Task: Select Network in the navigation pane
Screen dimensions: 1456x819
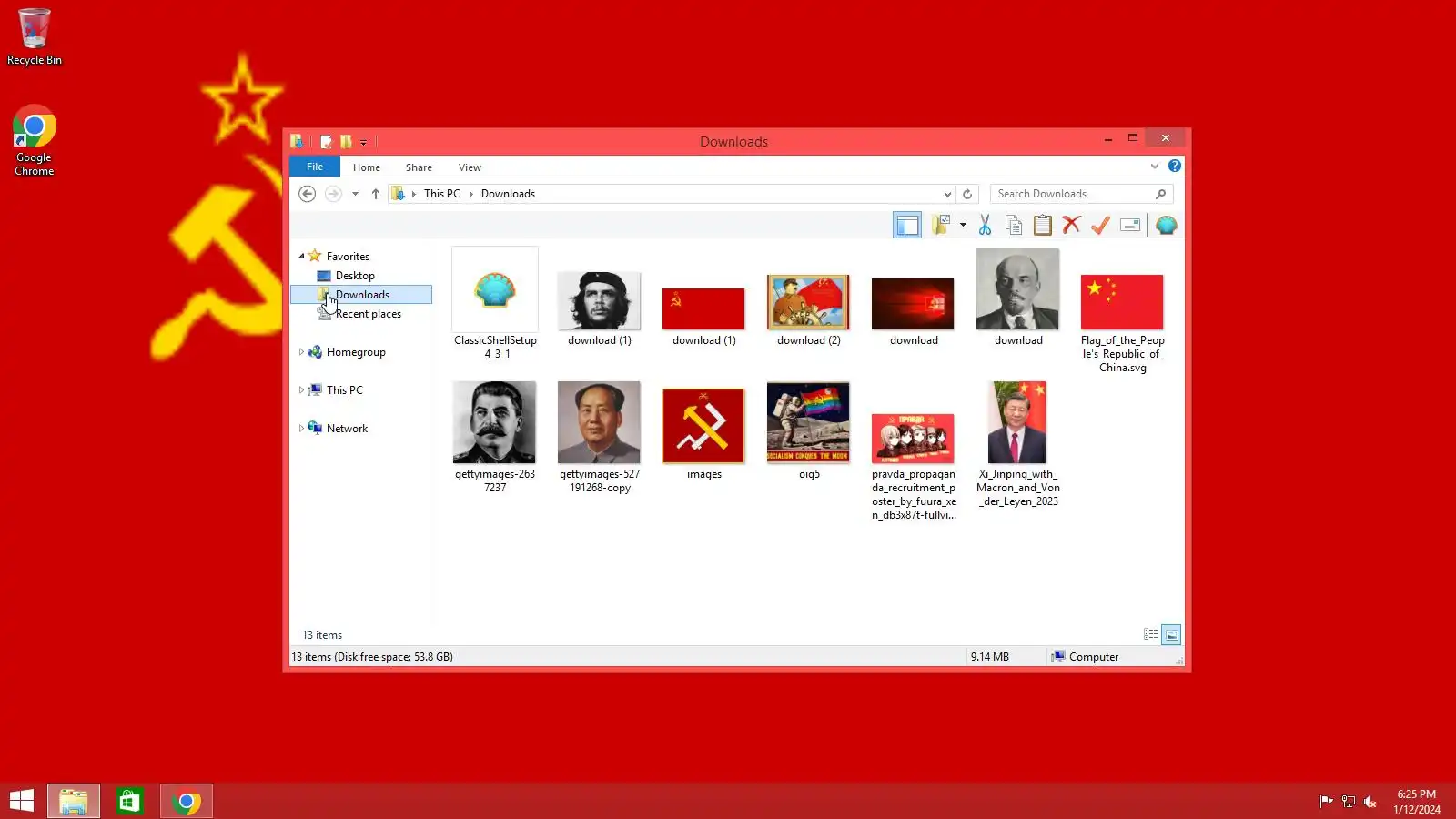Action: pyautogui.click(x=347, y=429)
